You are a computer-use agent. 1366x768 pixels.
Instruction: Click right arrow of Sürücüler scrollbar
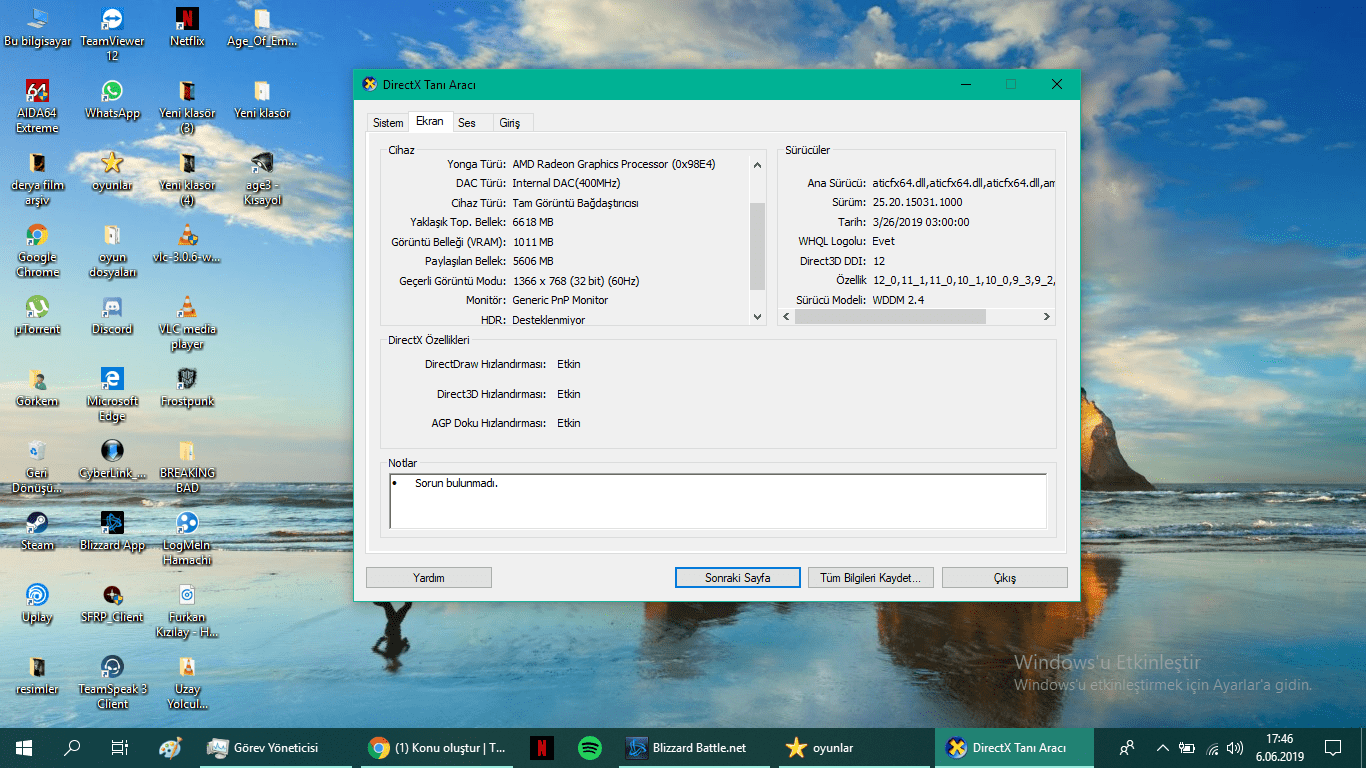pyautogui.click(x=1047, y=316)
